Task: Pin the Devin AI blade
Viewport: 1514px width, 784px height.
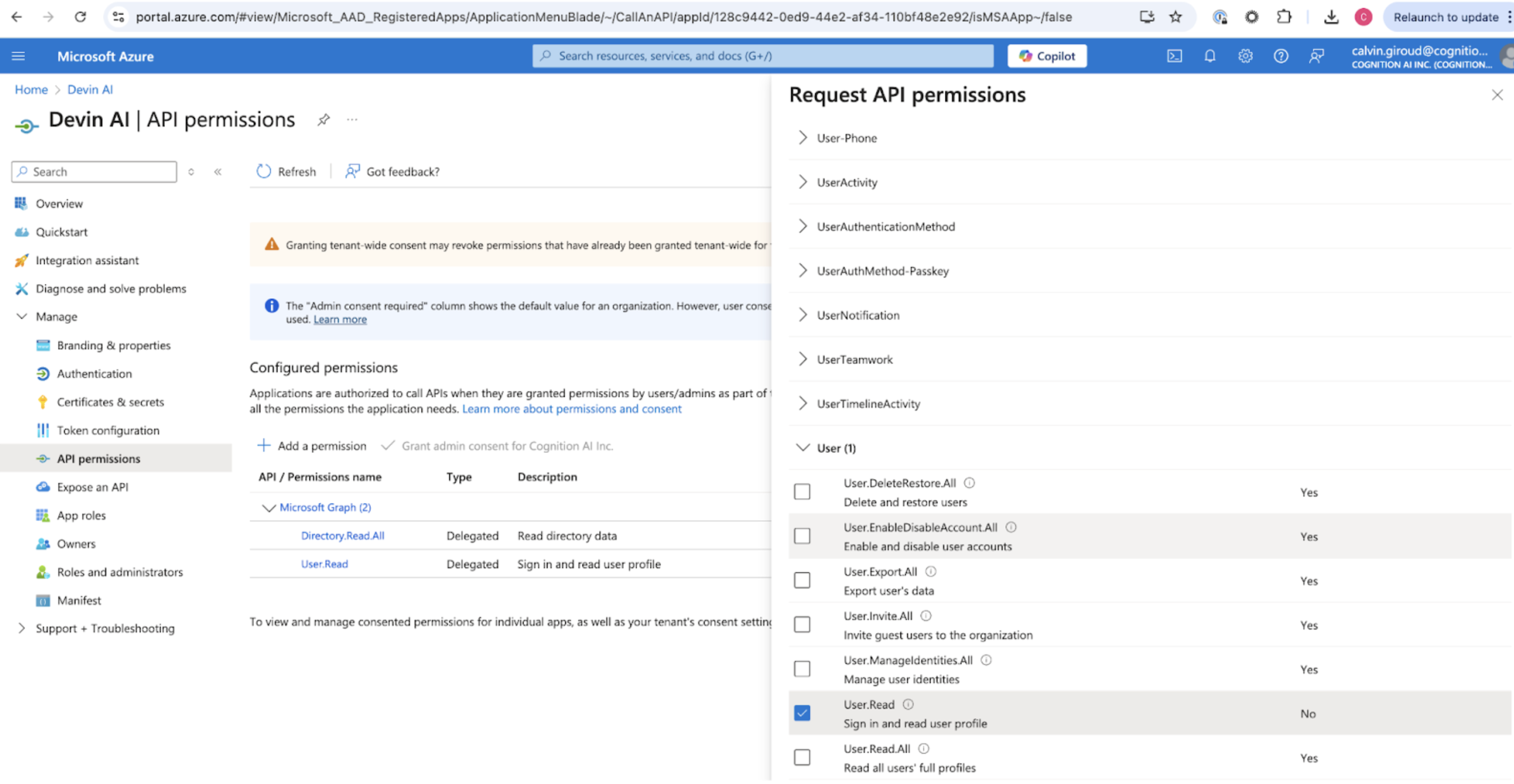Action: pyautogui.click(x=323, y=120)
